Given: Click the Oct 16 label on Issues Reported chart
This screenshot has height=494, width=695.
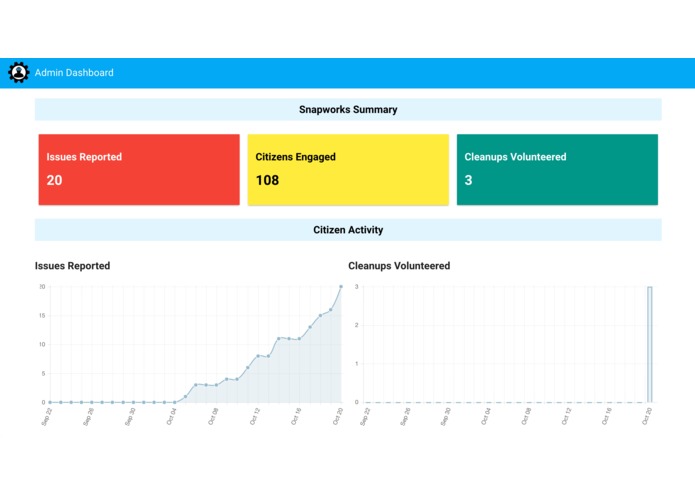Looking at the screenshot, I should coord(296,417).
